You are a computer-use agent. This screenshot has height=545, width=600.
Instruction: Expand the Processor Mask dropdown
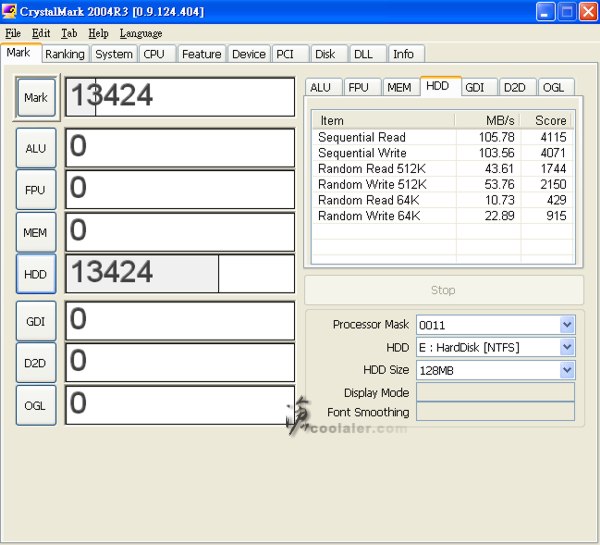click(x=567, y=325)
